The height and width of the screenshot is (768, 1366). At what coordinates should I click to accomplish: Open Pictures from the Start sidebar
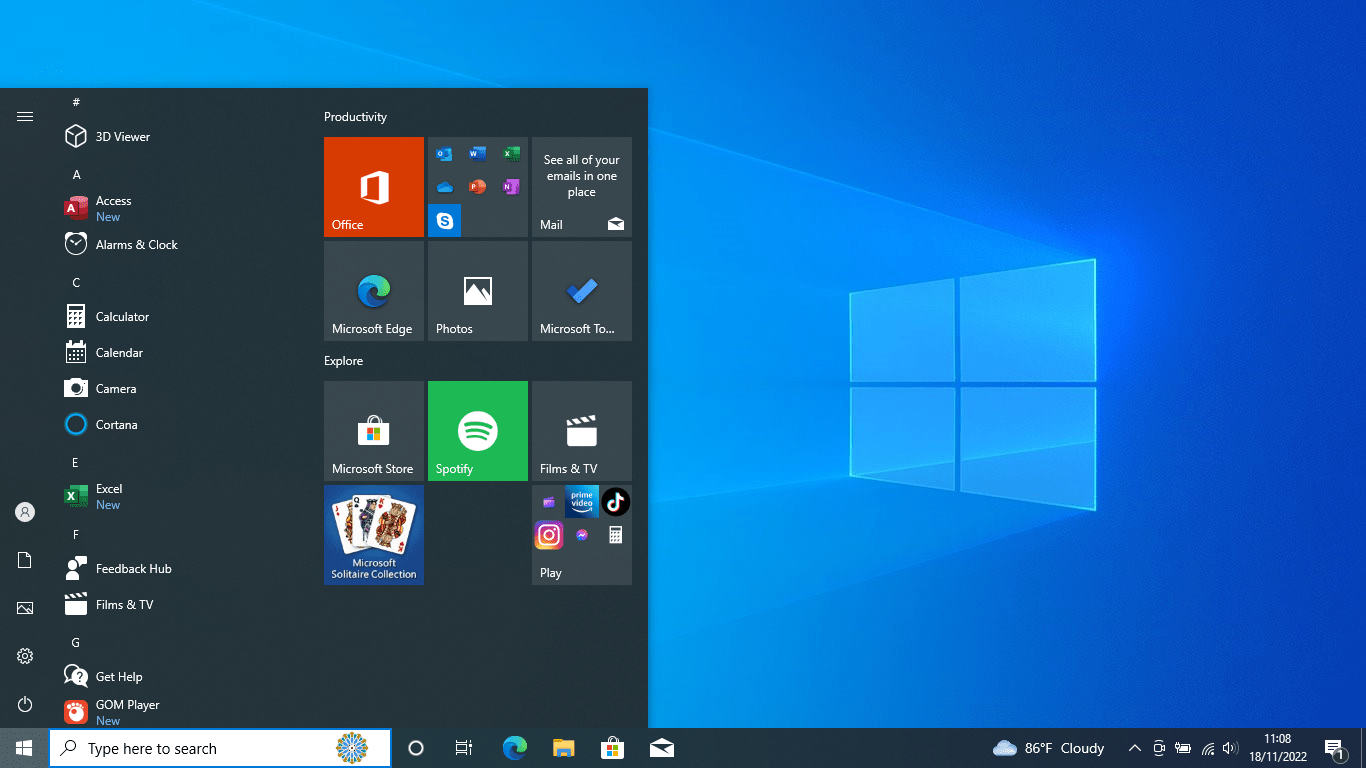(25, 608)
